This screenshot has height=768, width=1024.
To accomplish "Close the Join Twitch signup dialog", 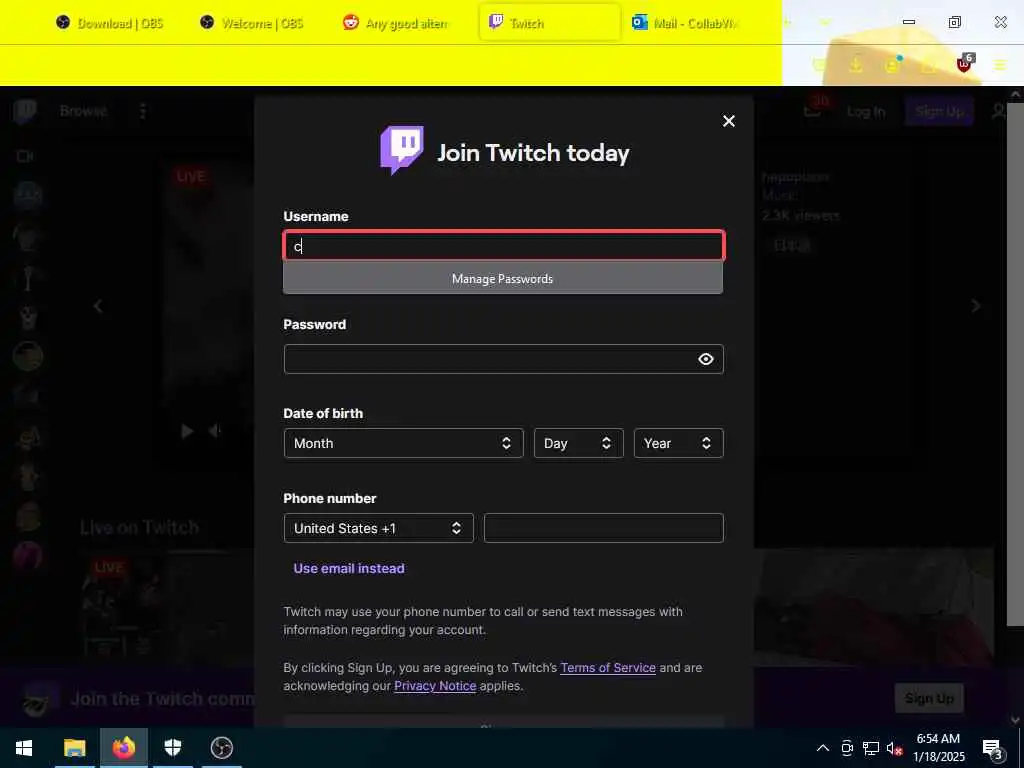I will 729,121.
